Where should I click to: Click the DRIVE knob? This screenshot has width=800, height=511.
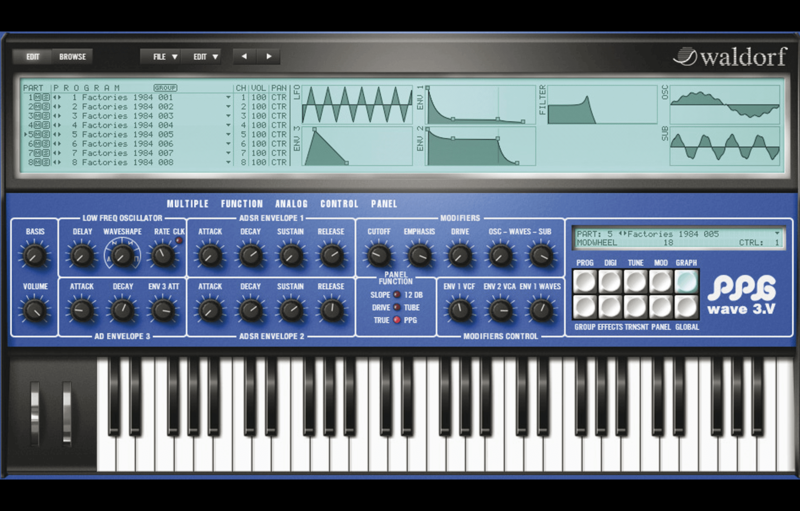coord(460,255)
